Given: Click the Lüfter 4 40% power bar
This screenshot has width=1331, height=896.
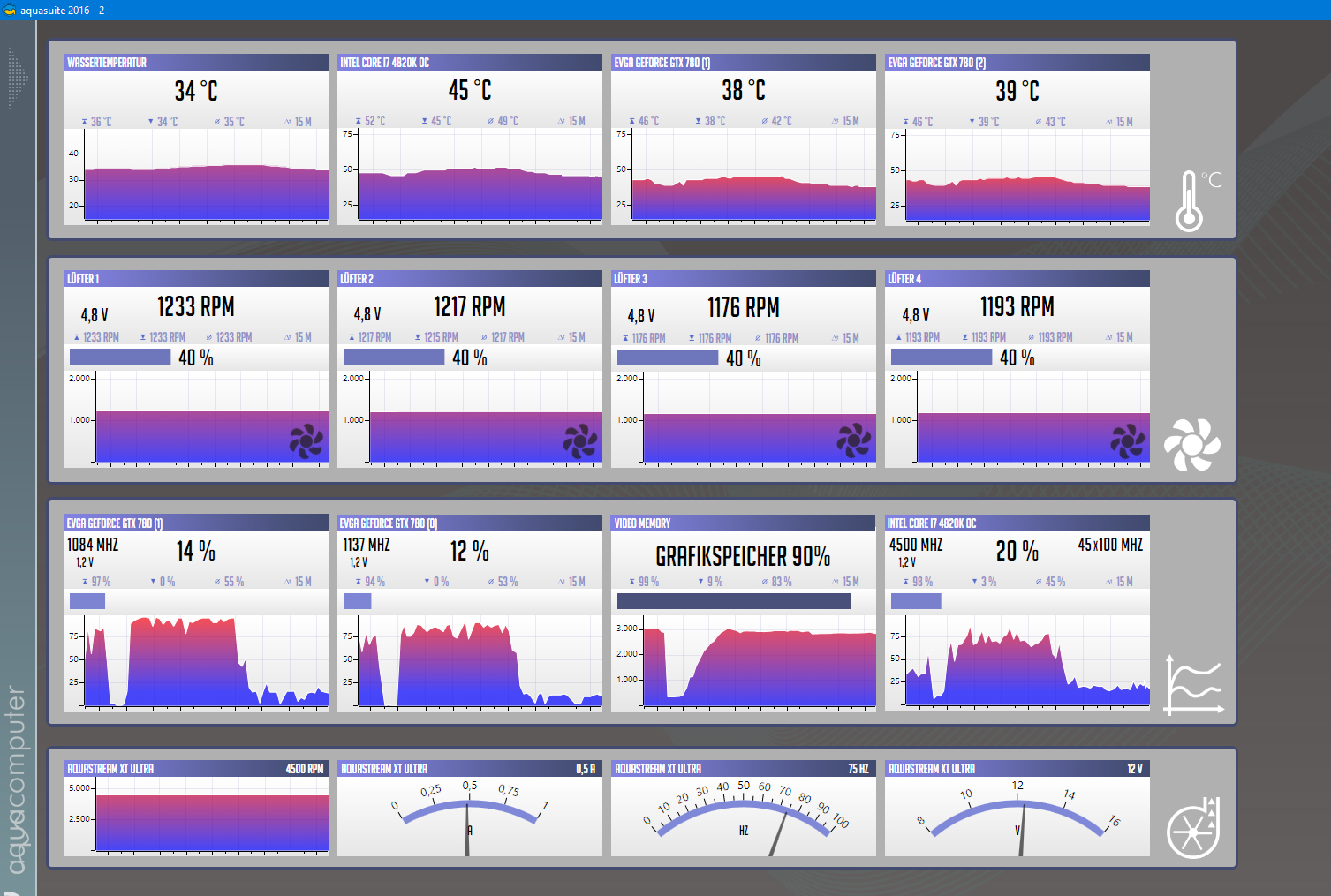Looking at the screenshot, I should (942, 357).
